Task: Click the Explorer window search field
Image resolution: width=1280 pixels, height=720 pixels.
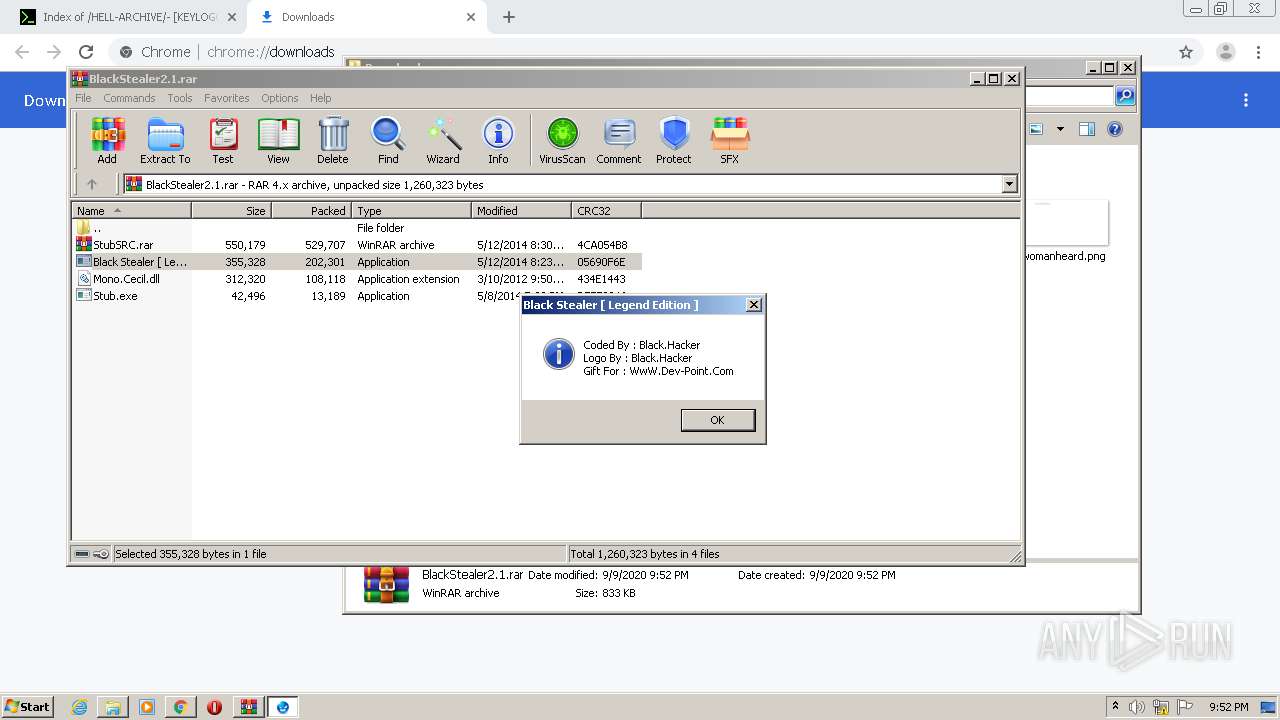Action: coord(1070,96)
